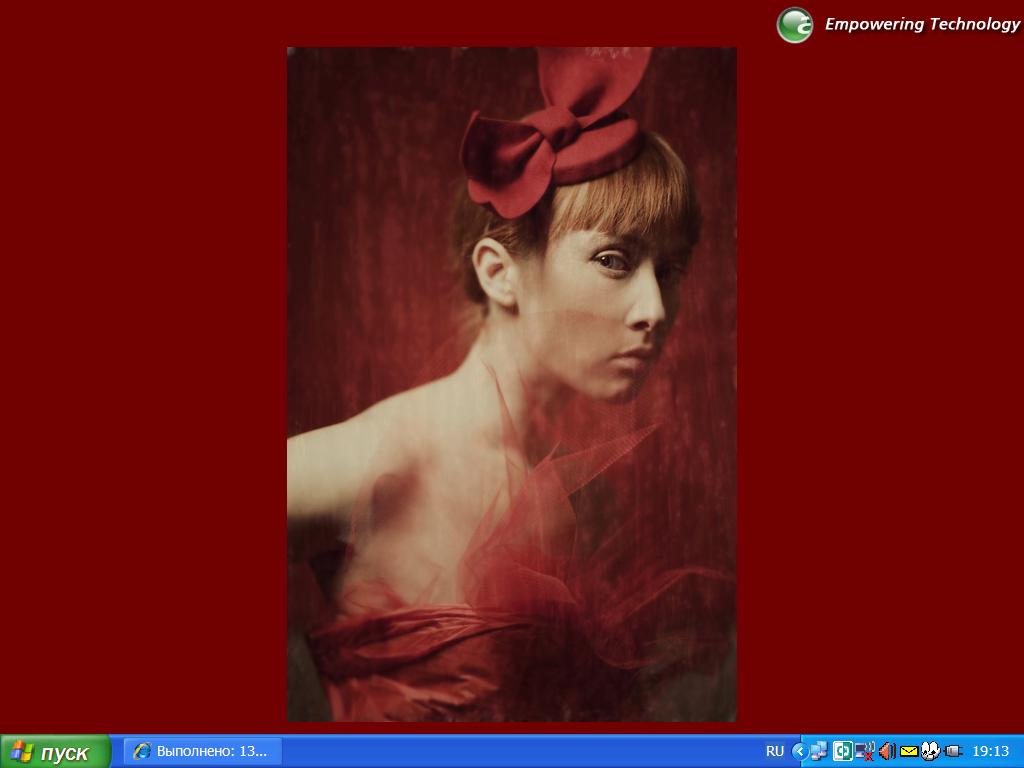Viewport: 1024px width, 768px height.
Task: Expand hidden tray icons with the arrow
Action: pos(799,751)
